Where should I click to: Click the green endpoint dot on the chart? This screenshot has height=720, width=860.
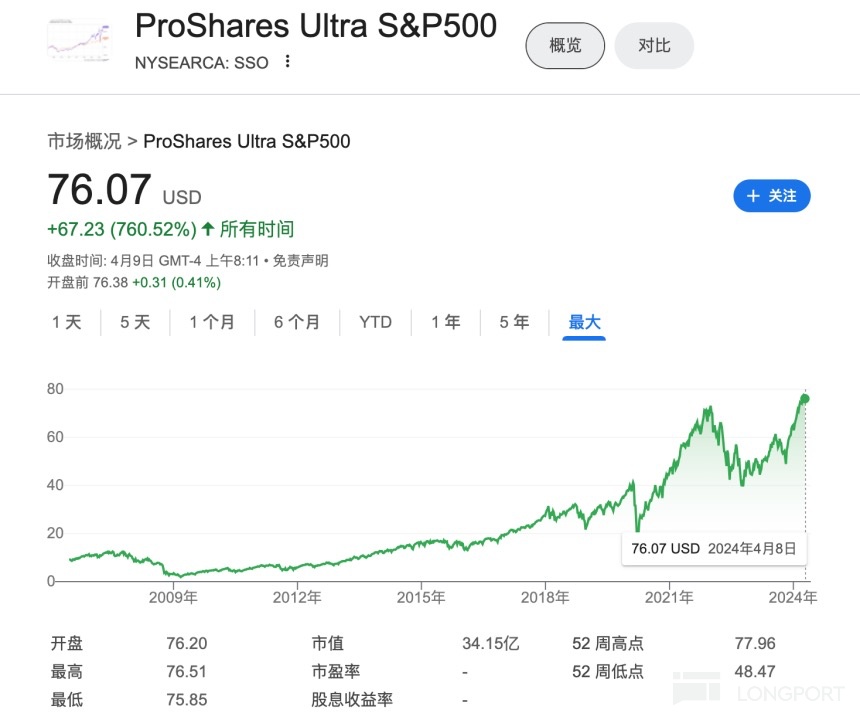805,398
